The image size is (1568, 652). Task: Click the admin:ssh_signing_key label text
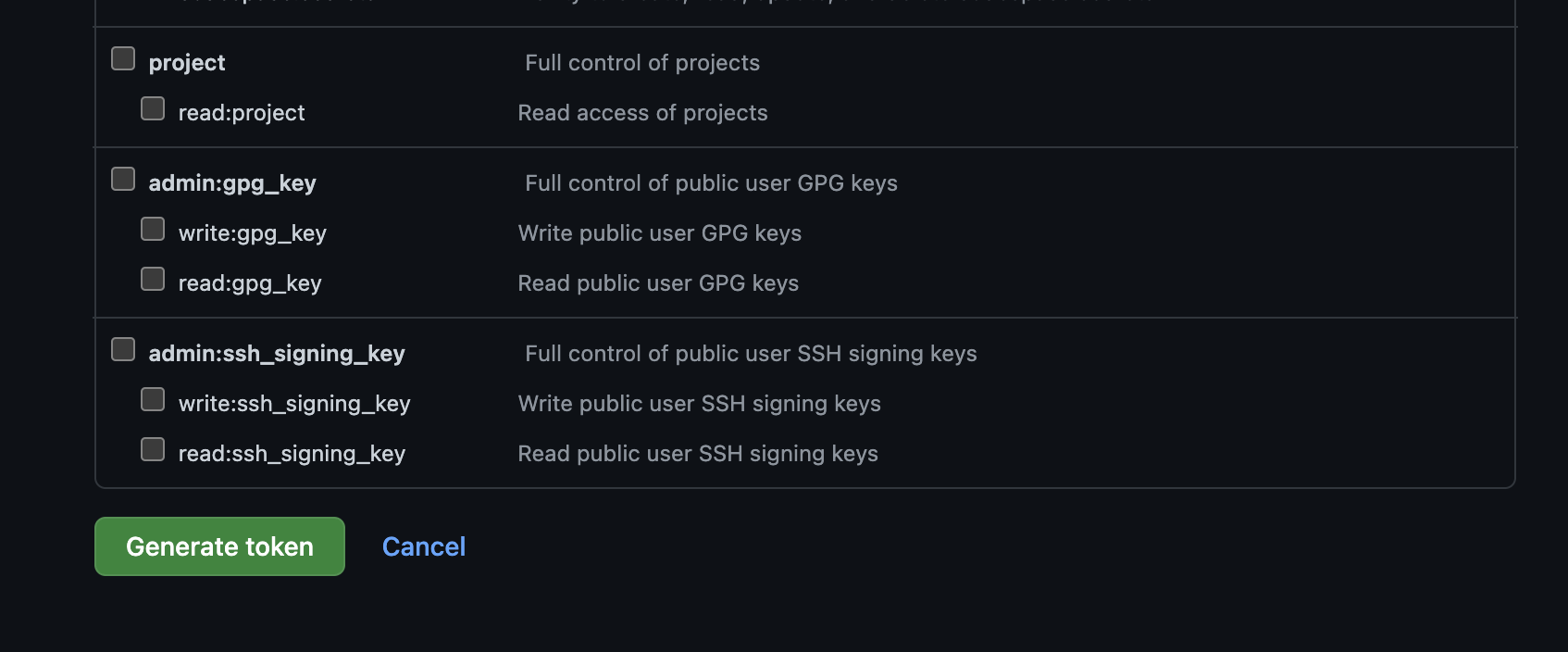tap(277, 354)
